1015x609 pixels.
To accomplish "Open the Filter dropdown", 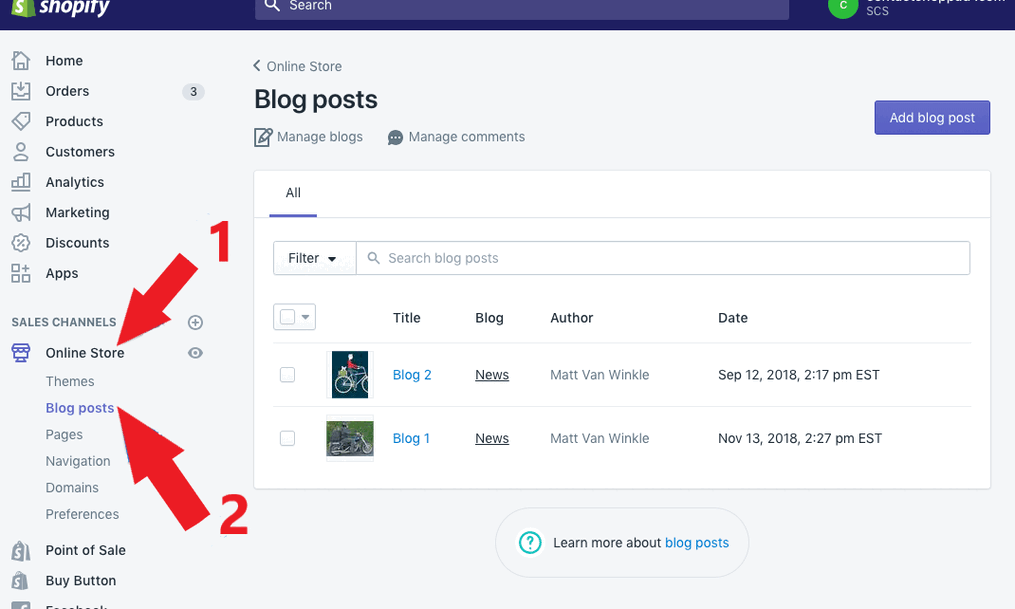I will [x=313, y=257].
